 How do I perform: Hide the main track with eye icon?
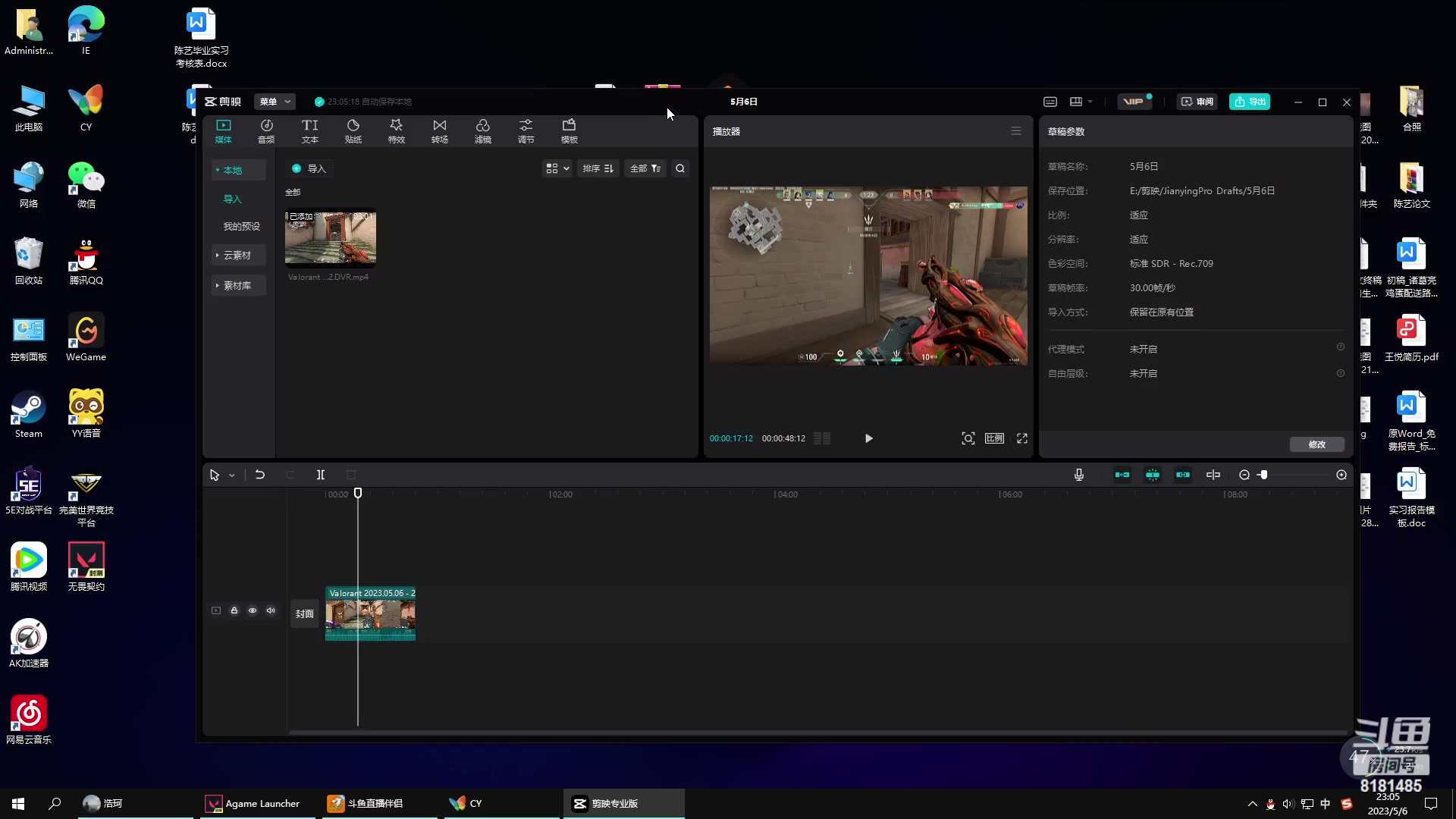(253, 610)
